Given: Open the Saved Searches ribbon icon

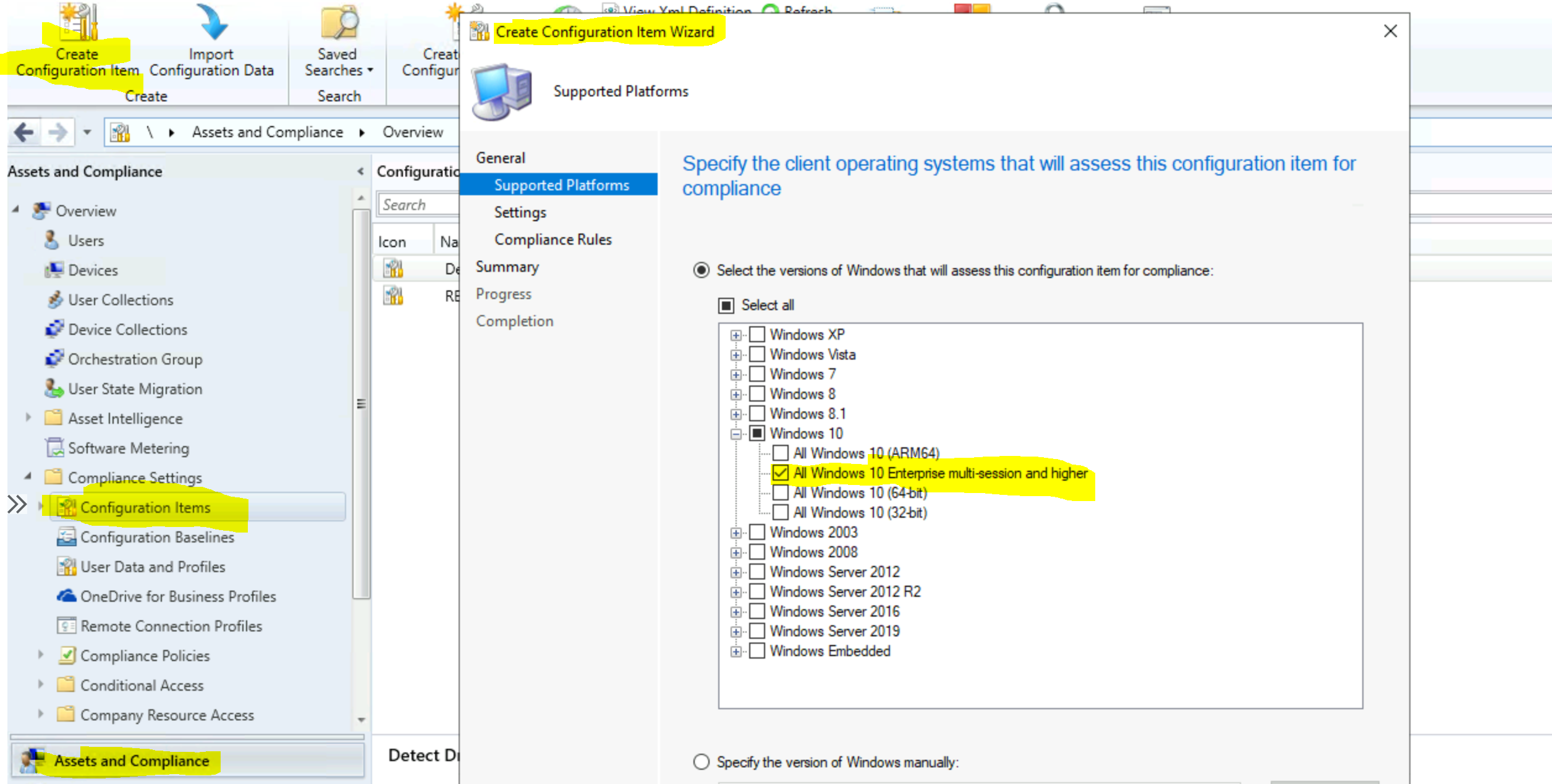Looking at the screenshot, I should click(x=338, y=22).
